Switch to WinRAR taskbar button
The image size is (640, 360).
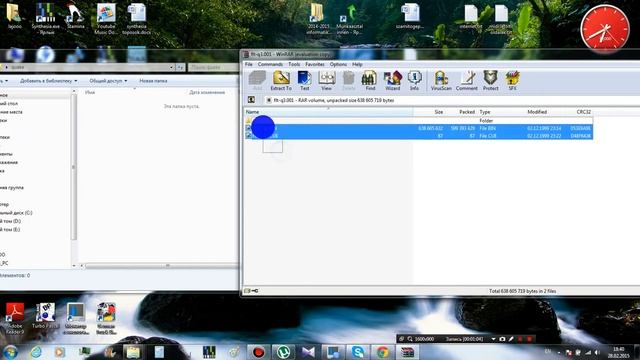(407, 352)
